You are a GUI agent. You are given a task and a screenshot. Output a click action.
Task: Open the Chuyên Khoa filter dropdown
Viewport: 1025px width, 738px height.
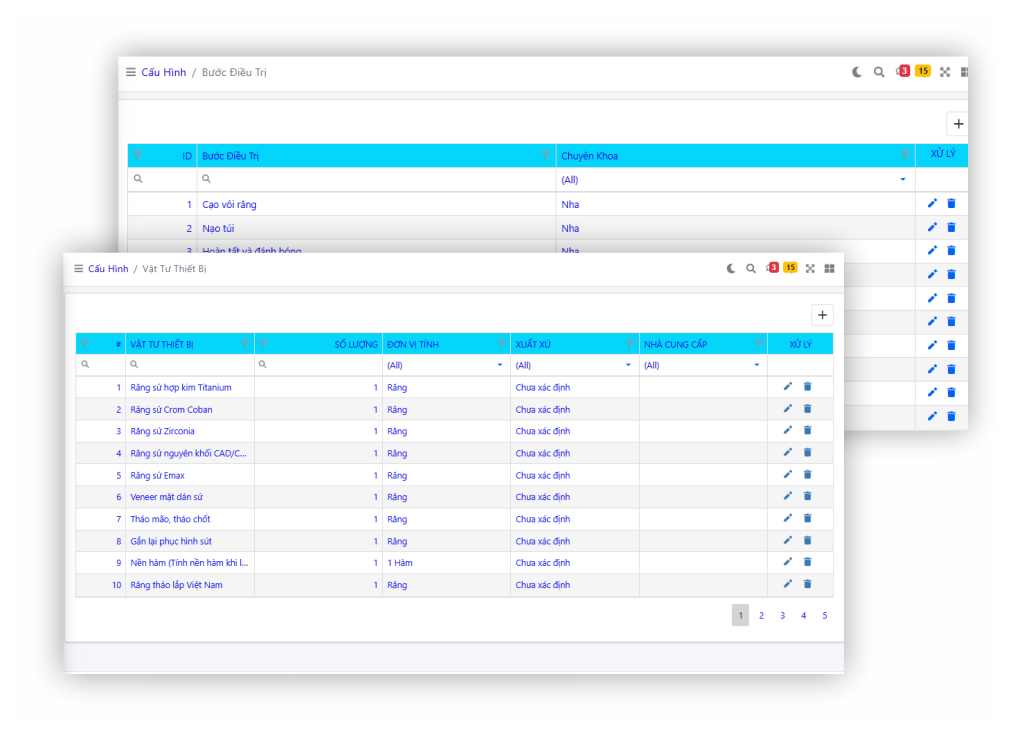click(x=903, y=180)
